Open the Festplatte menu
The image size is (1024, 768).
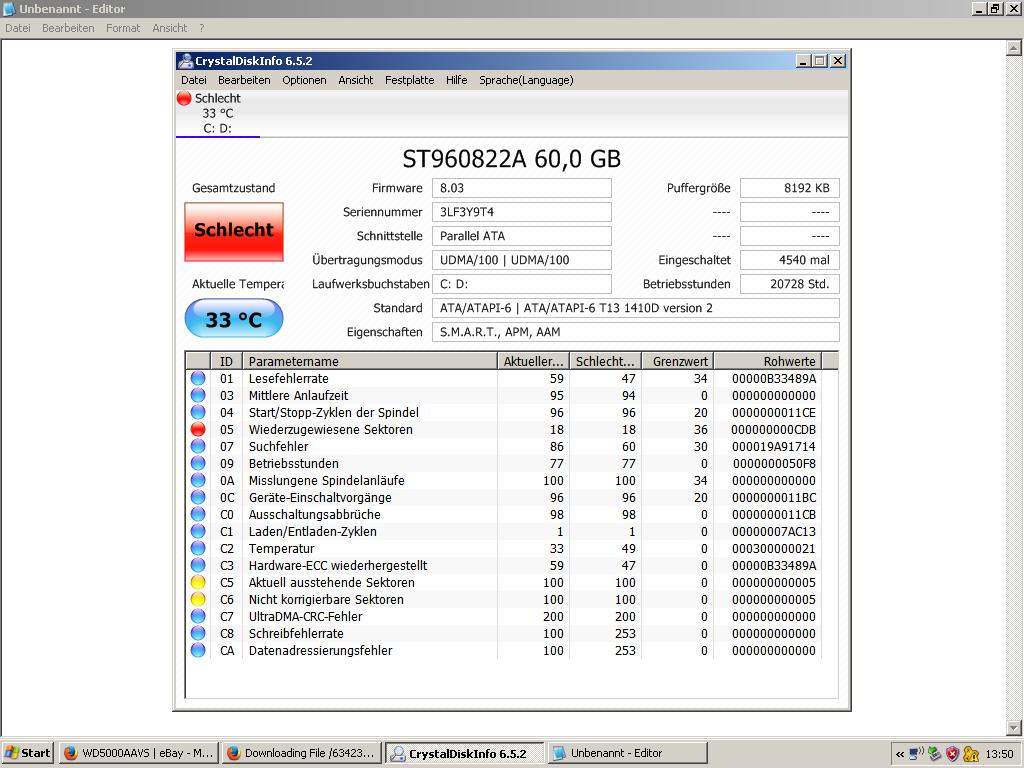pos(409,80)
